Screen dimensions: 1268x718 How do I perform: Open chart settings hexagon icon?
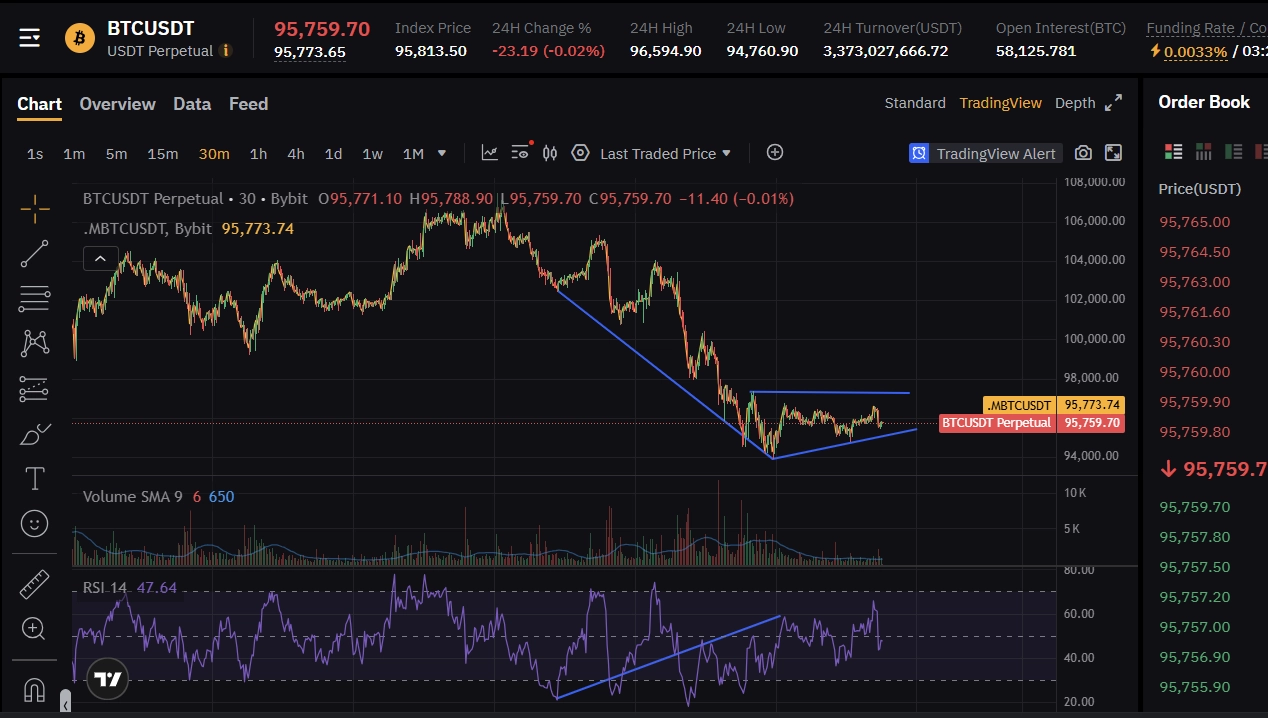[x=580, y=153]
